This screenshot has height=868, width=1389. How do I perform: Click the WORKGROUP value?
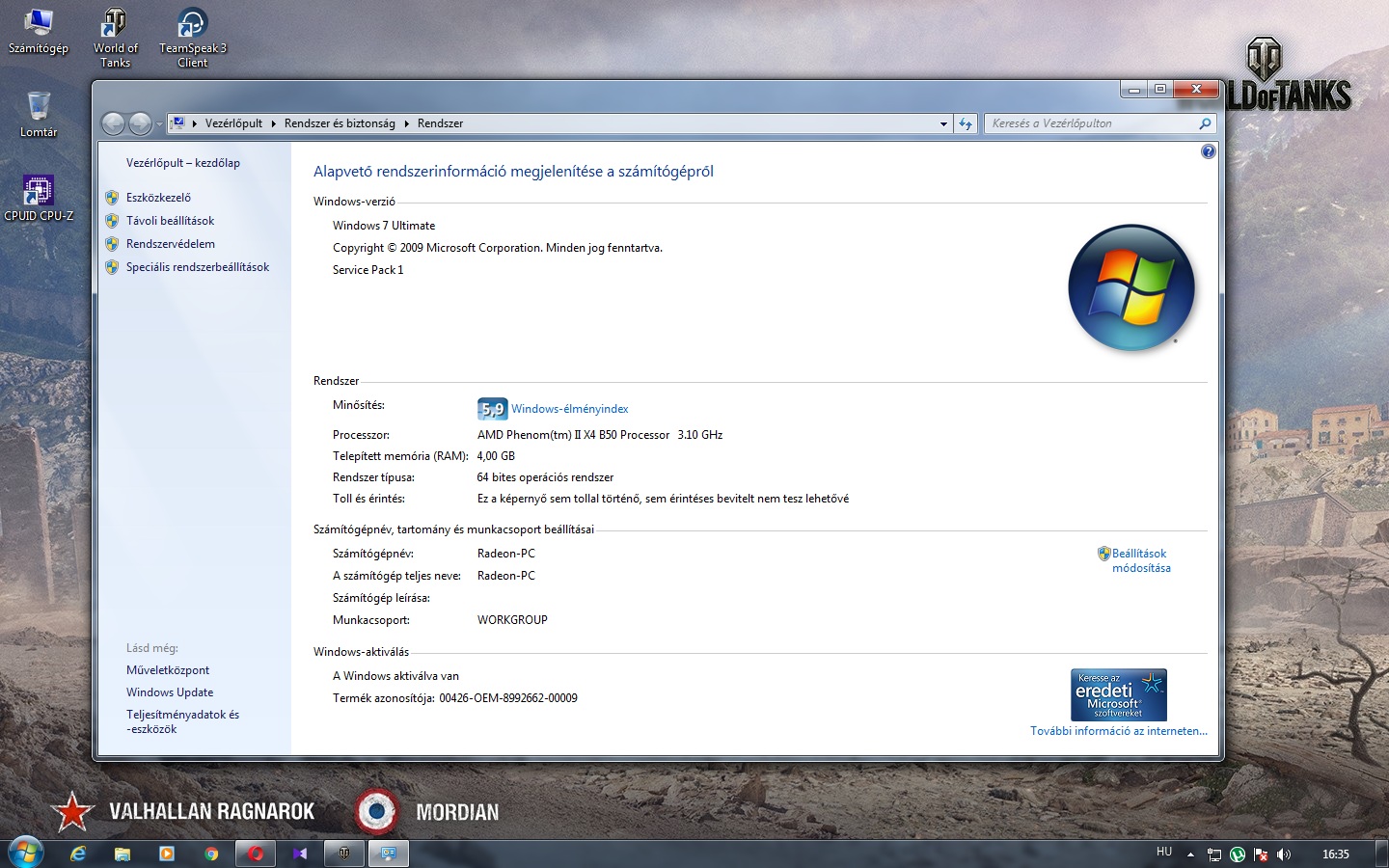click(x=512, y=620)
